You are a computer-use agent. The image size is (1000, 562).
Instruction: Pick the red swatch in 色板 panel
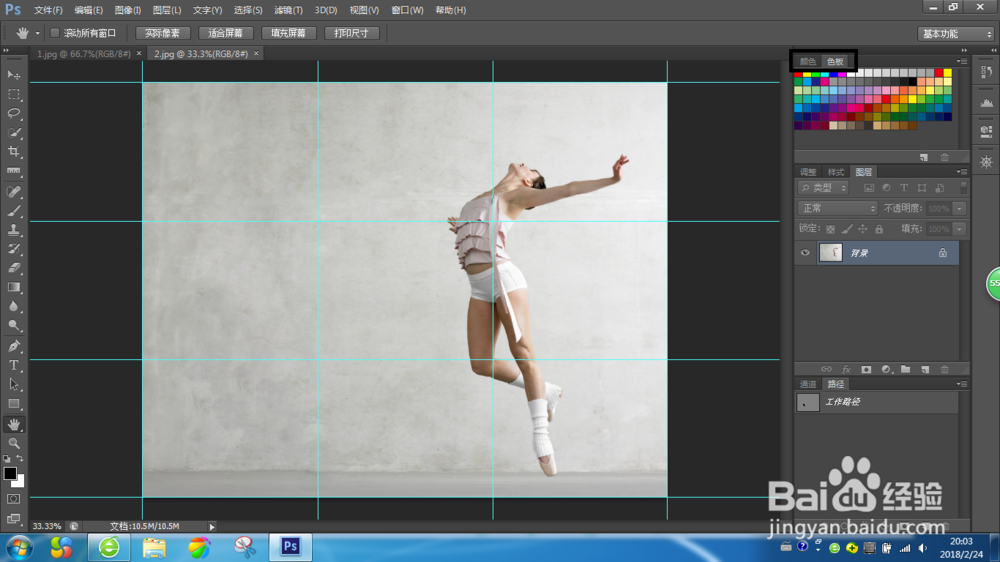799,73
